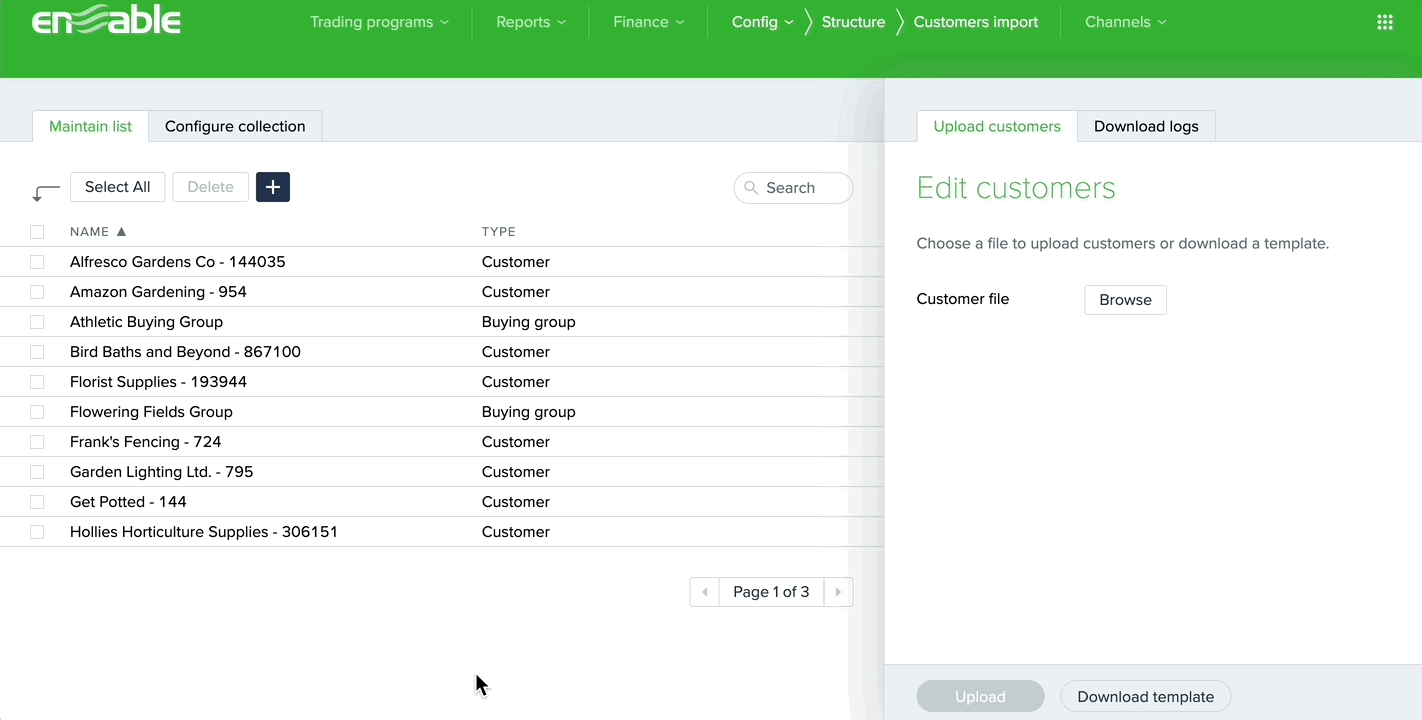Open the Reports dropdown menu

coord(531,22)
